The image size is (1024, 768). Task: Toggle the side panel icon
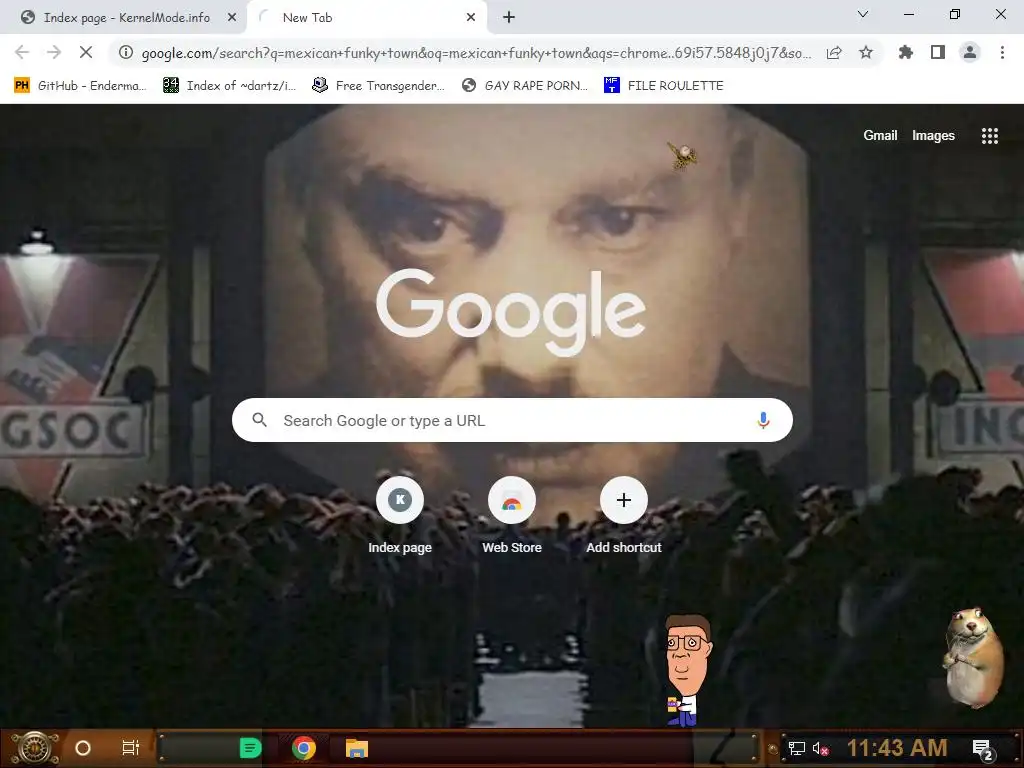point(938,52)
